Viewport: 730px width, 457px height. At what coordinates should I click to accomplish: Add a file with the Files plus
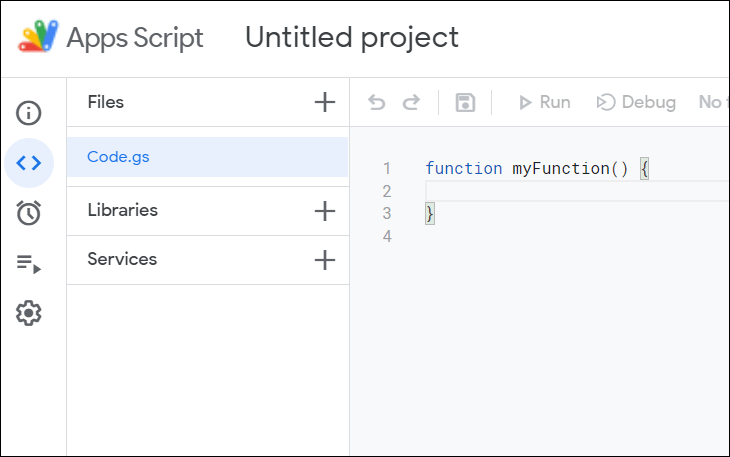tap(324, 102)
